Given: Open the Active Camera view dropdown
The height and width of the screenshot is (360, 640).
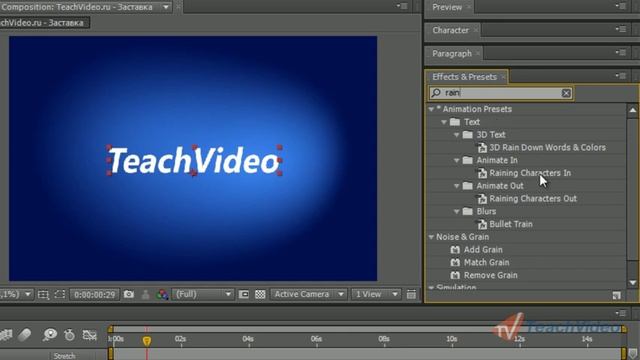Looking at the screenshot, I should coord(309,294).
